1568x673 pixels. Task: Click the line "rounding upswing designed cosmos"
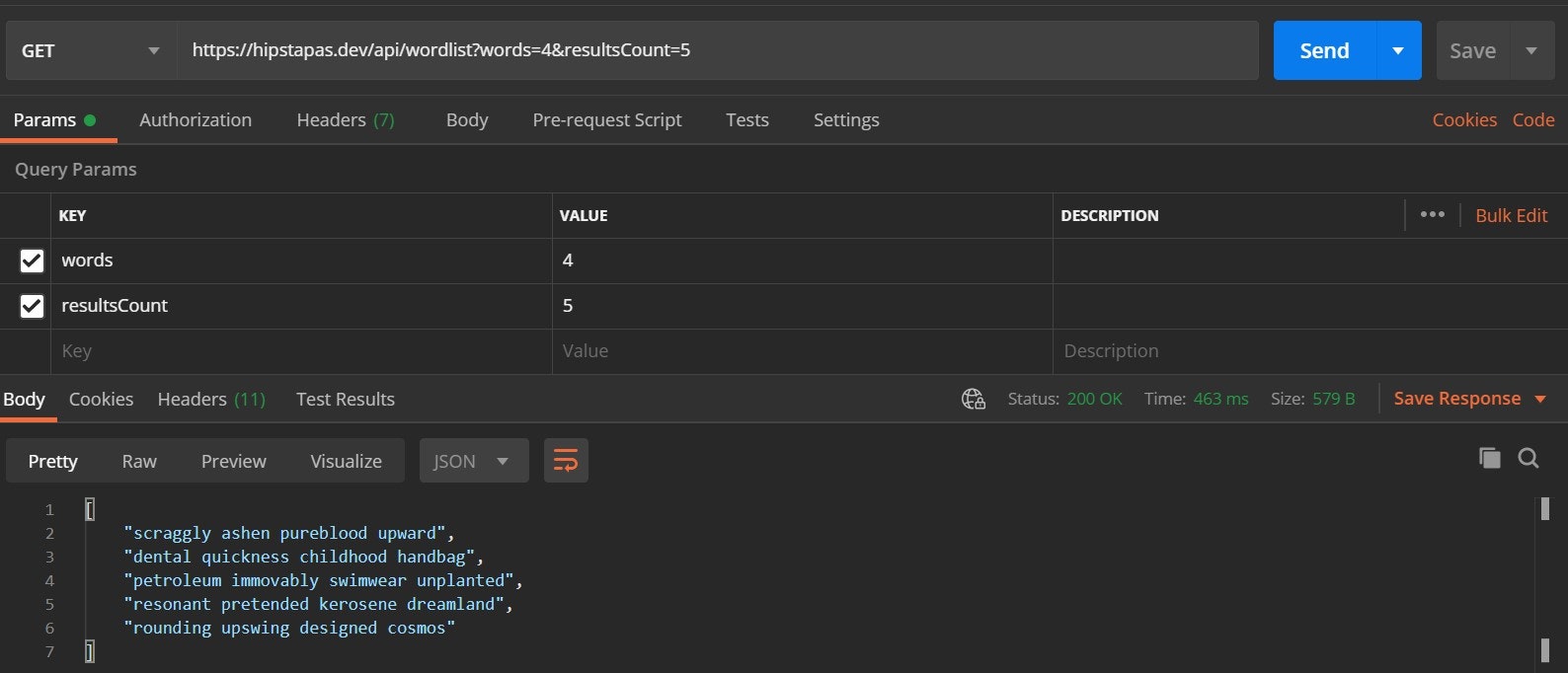pyautogui.click(x=289, y=628)
